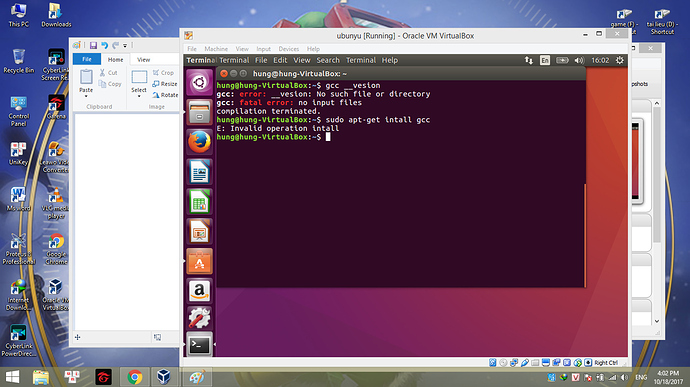
Task: Open Chrome from the Windows taskbar
Action: [135, 377]
